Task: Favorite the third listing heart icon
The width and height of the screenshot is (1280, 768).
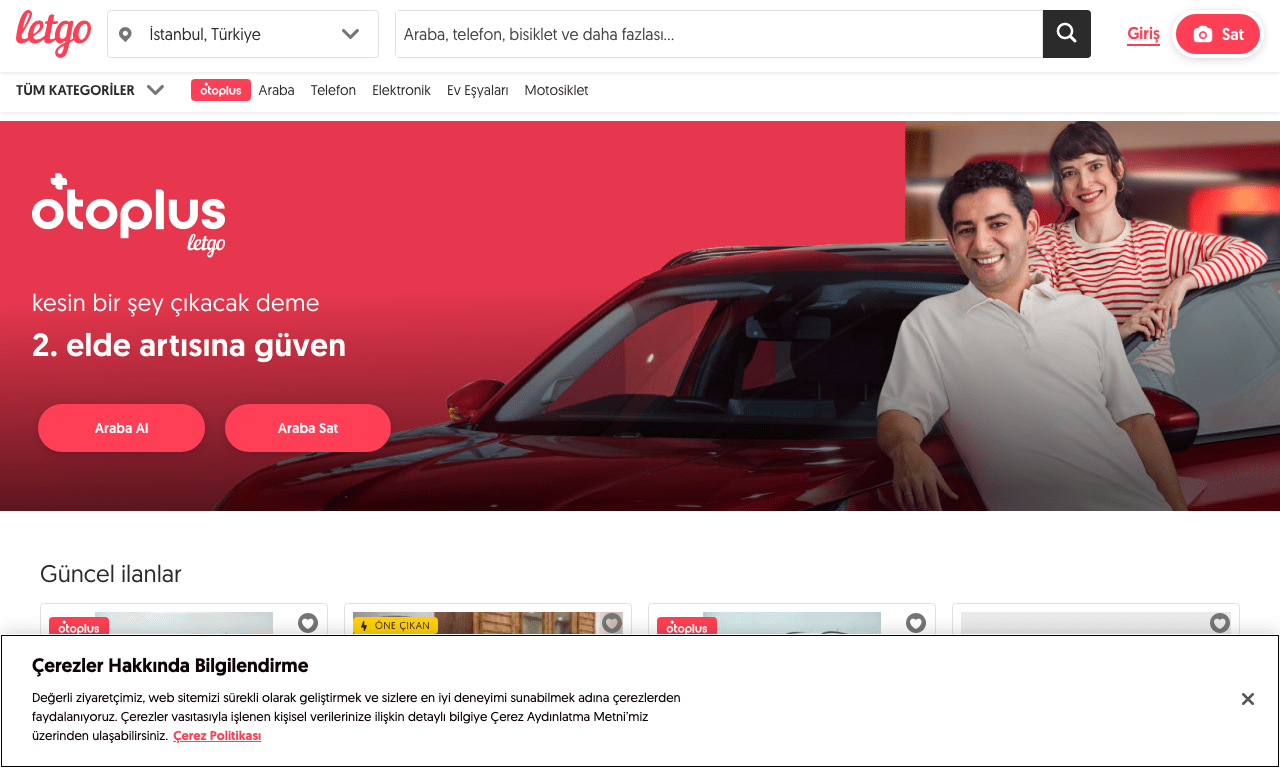Action: [x=916, y=623]
